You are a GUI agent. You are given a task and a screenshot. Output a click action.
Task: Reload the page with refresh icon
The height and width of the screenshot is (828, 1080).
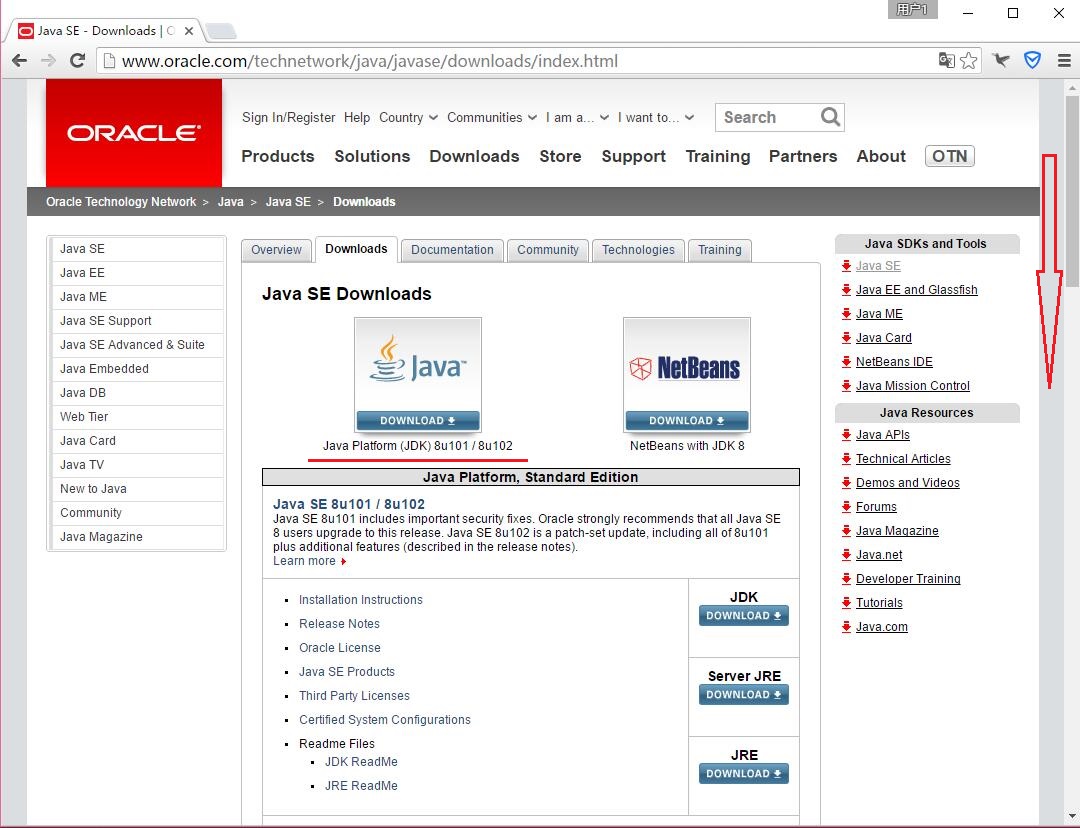(78, 61)
